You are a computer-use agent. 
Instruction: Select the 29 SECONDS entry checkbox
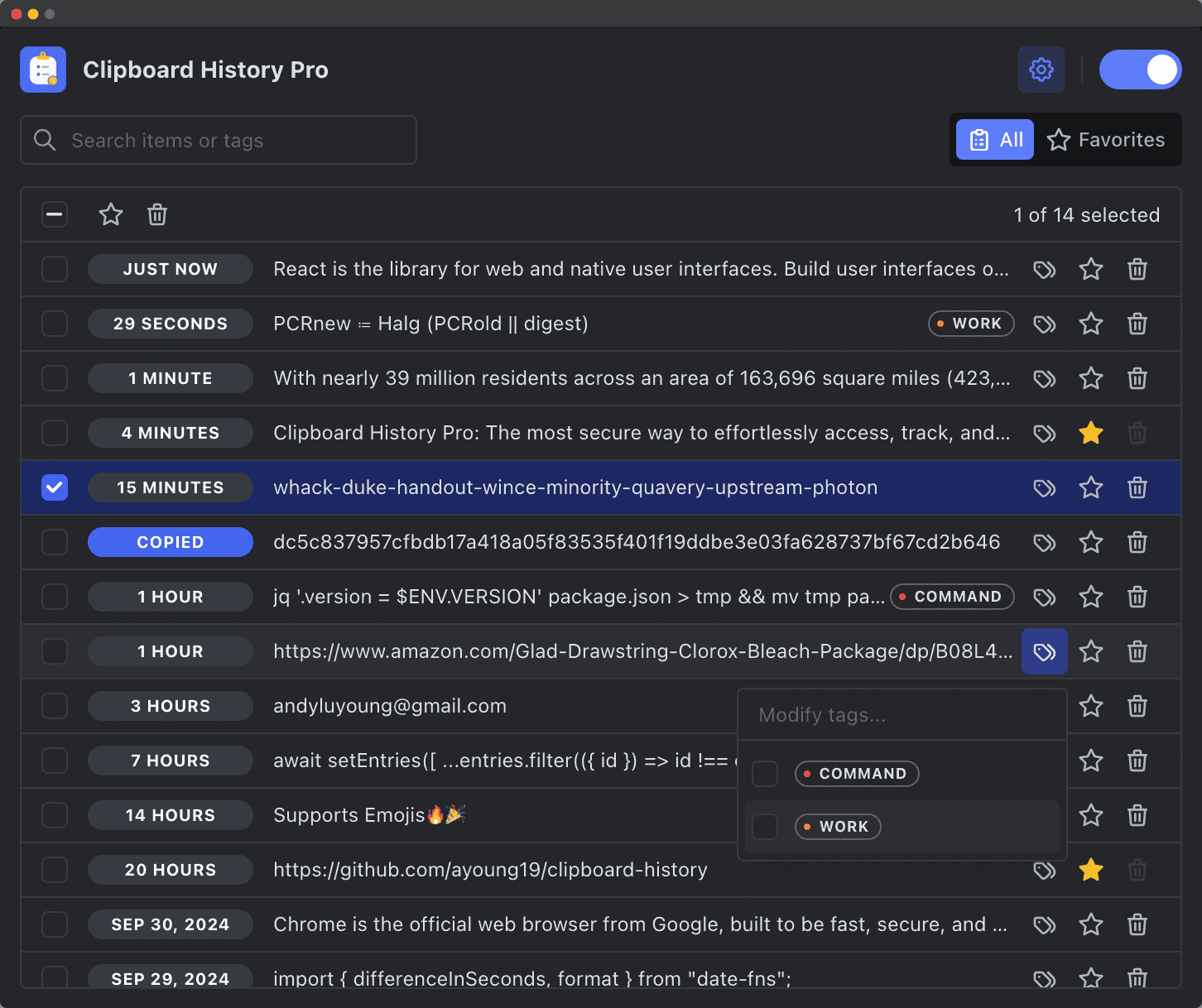55,324
